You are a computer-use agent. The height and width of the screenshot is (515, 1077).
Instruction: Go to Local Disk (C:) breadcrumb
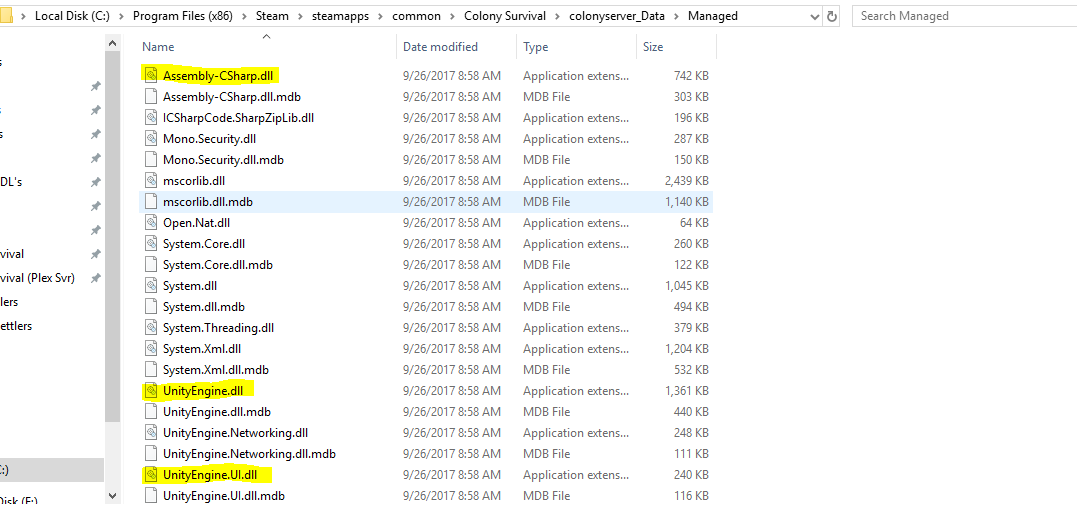(x=72, y=16)
